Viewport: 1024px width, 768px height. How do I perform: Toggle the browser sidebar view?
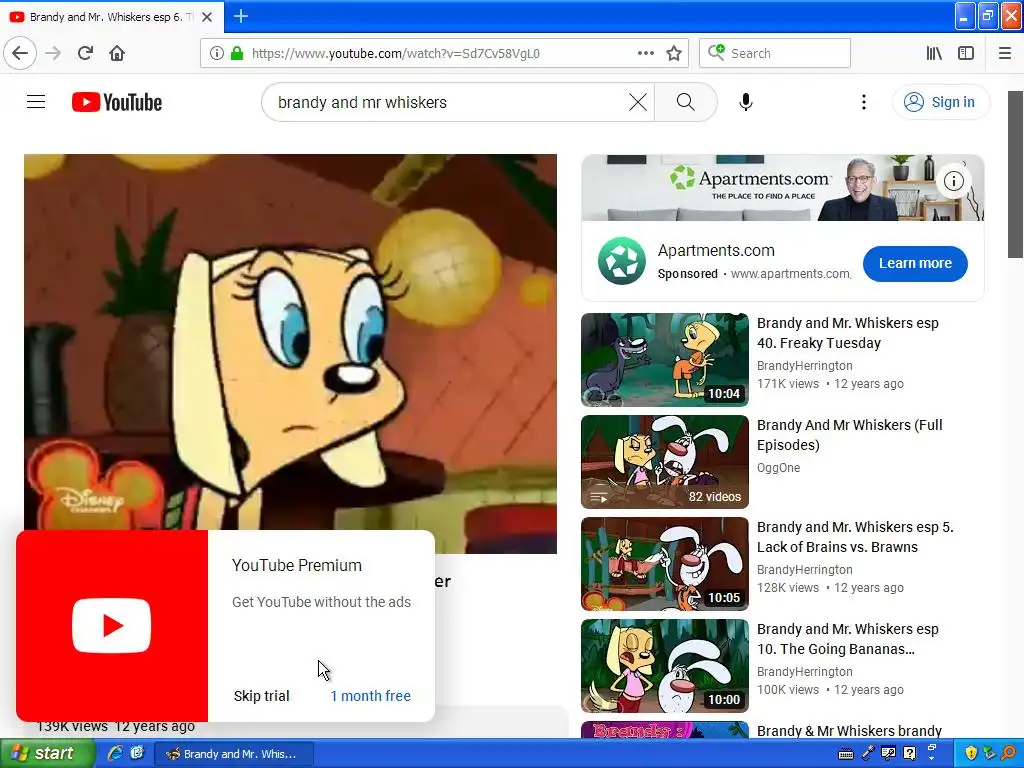coord(966,53)
